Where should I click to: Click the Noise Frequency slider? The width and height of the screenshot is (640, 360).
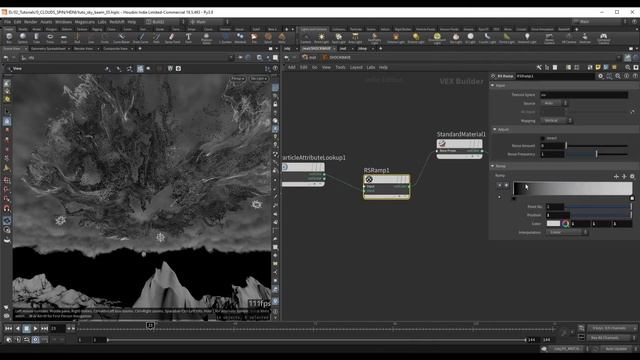click(597, 154)
